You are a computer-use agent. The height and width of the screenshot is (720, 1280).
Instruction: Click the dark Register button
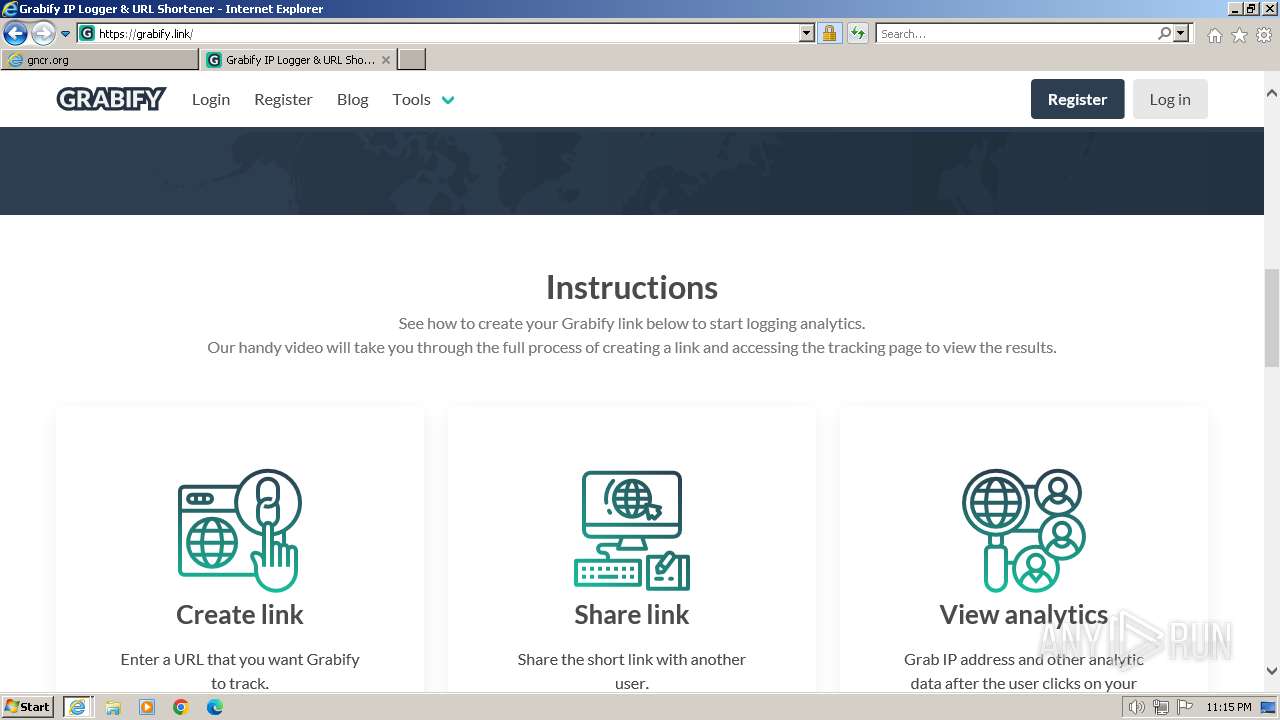[1077, 99]
